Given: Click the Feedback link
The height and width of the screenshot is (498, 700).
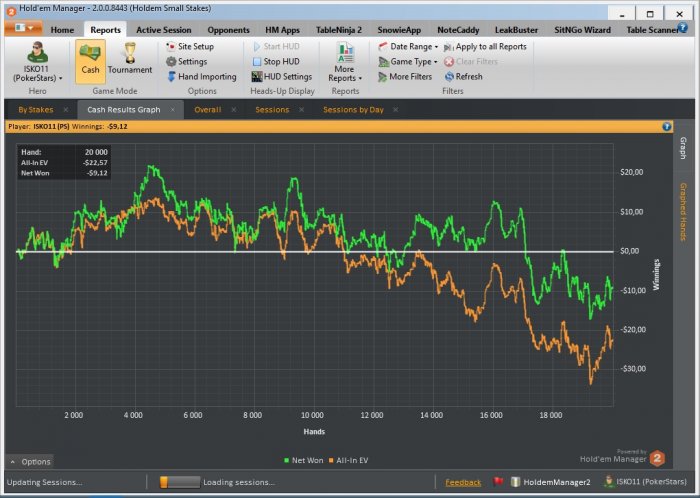Looking at the screenshot, I should click(463, 482).
